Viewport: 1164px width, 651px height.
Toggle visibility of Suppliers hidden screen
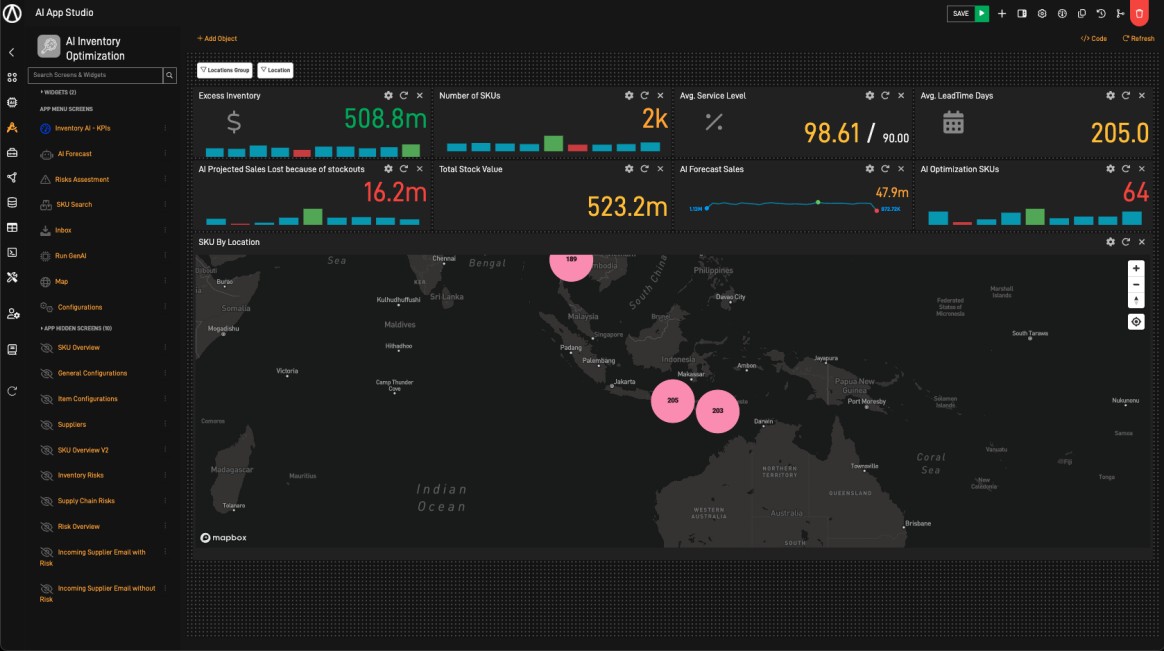[x=46, y=425]
